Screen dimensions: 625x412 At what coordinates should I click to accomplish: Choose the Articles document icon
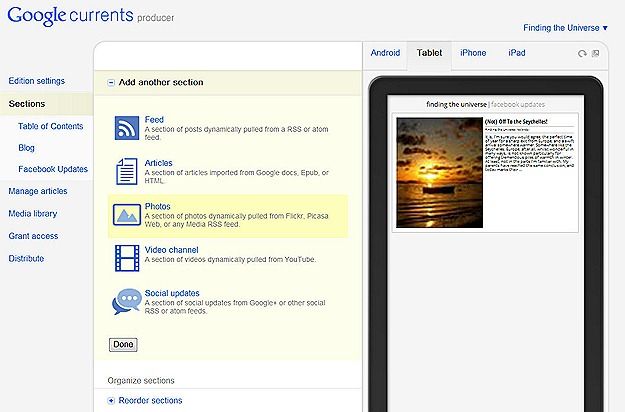coord(127,171)
